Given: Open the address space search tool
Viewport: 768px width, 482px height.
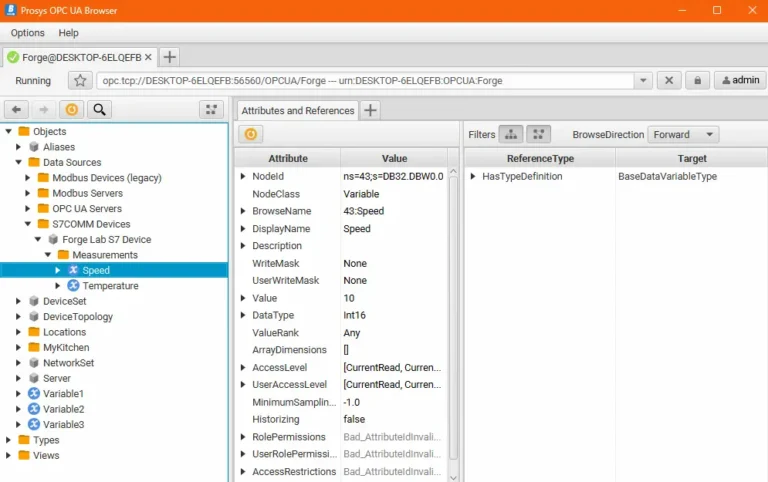Looking at the screenshot, I should (99, 110).
